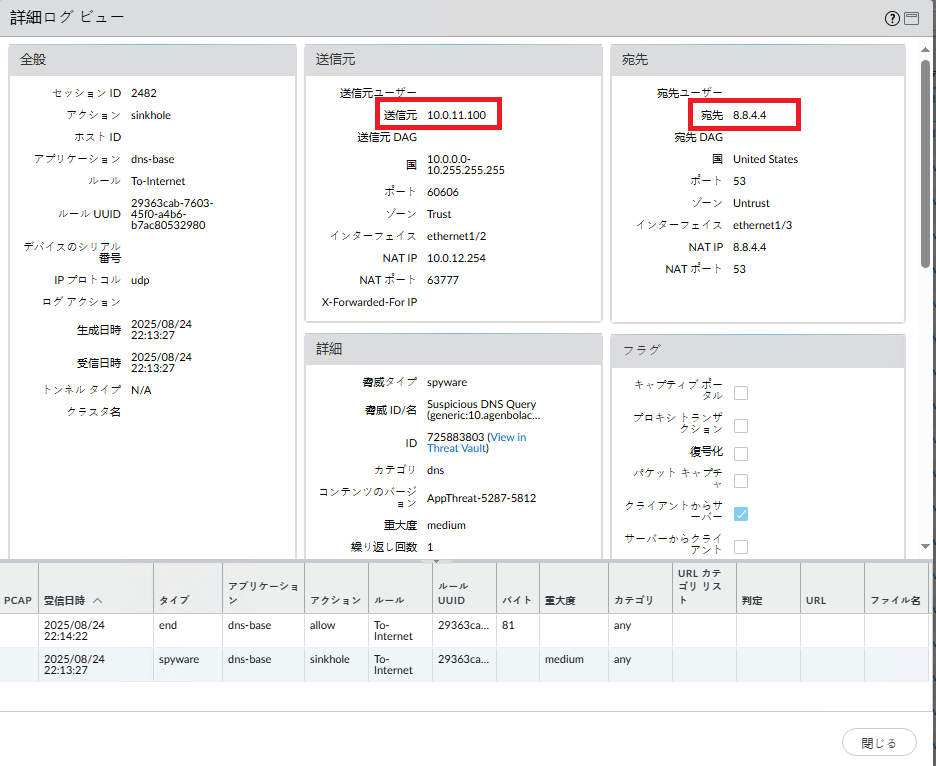The height and width of the screenshot is (766, 936).
Task: Click the アクション column header
Action: [x=335, y=601]
